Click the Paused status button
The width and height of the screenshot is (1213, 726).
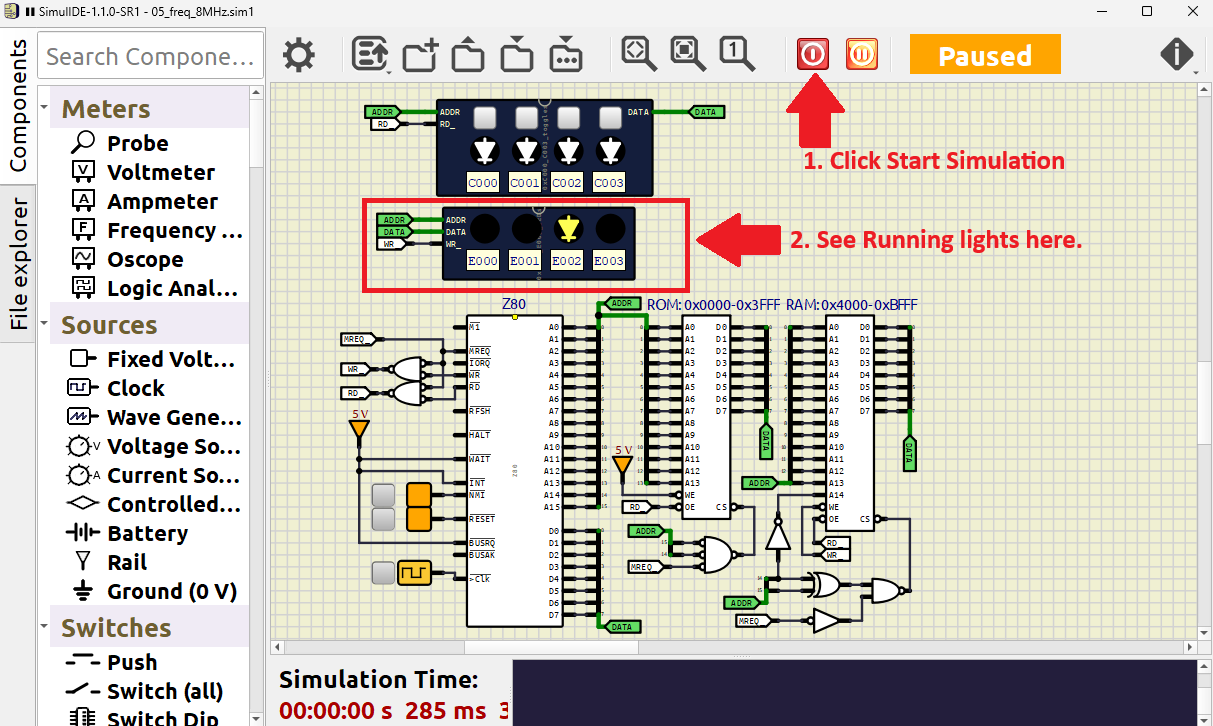pyautogui.click(x=984, y=54)
